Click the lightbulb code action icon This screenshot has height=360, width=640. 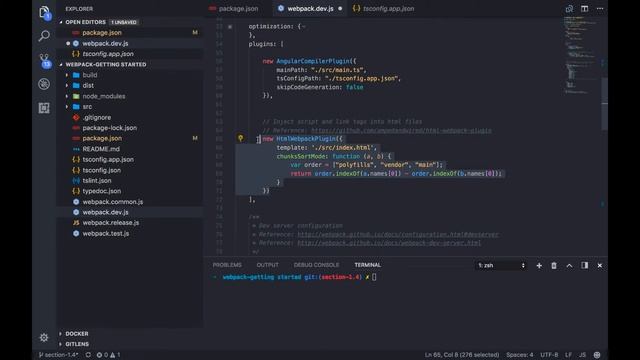pyautogui.click(x=240, y=138)
